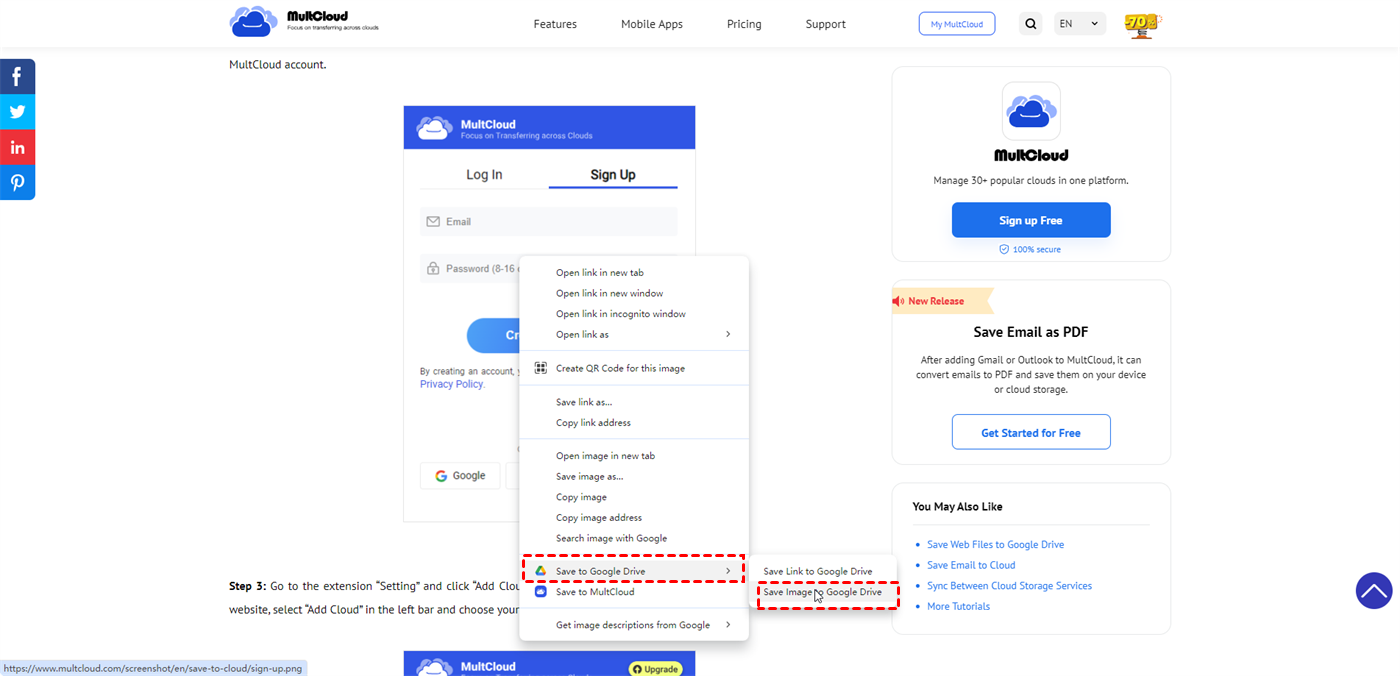The width and height of the screenshot is (1400, 676).
Task: Open the Mobile Apps nav menu
Action: tap(652, 24)
